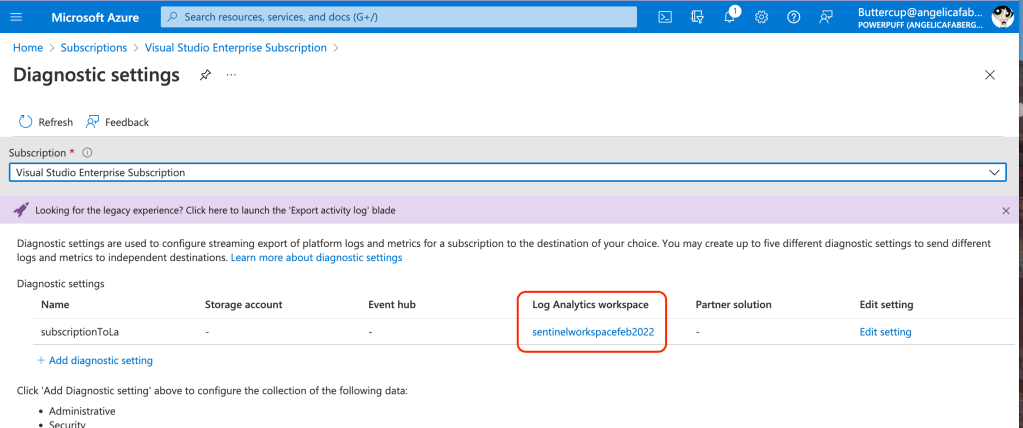Click Edit setting for subscriptionToLa
The image size is (1023, 428).
[885, 332]
